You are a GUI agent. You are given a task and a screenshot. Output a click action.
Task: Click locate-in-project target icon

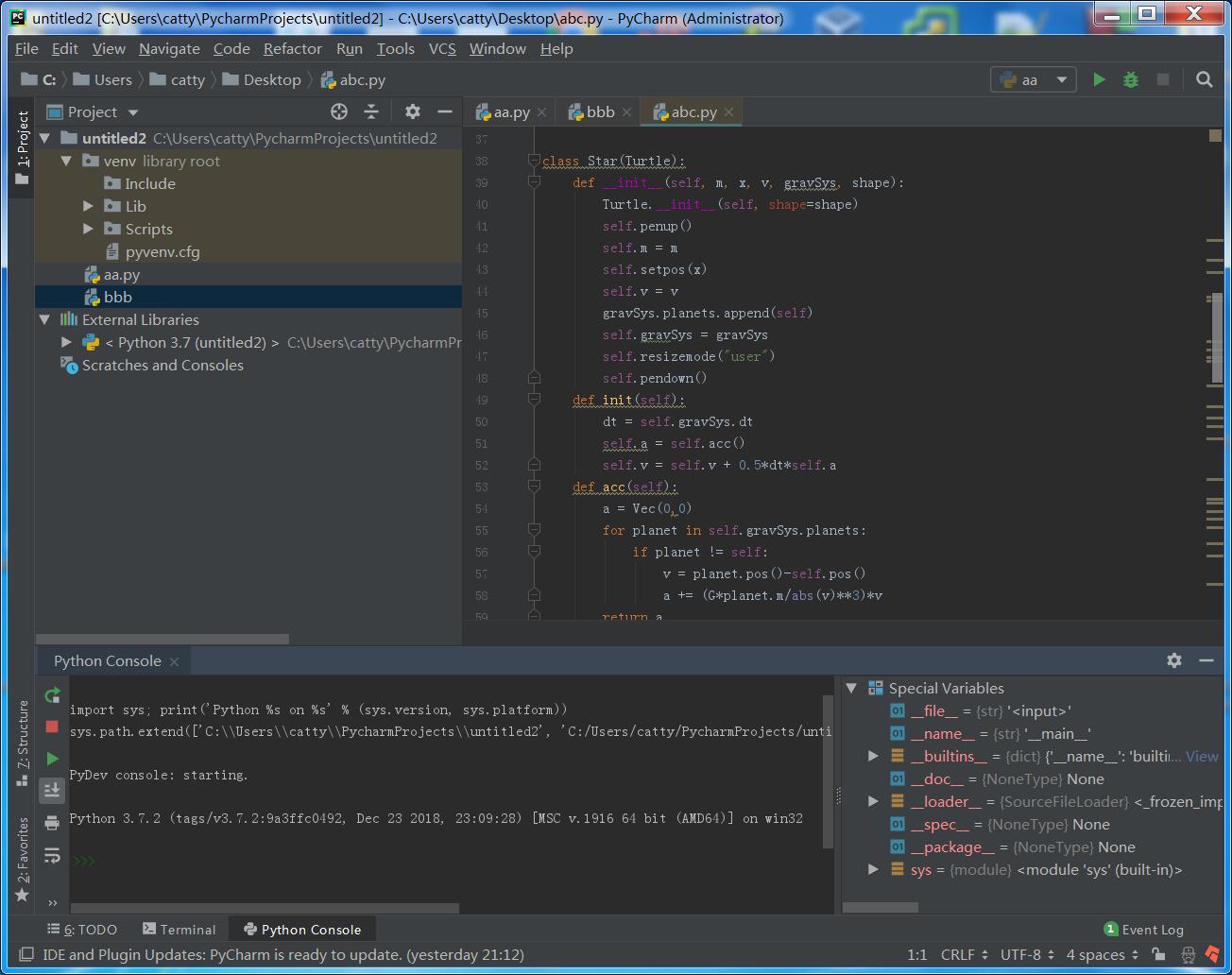pos(339,111)
